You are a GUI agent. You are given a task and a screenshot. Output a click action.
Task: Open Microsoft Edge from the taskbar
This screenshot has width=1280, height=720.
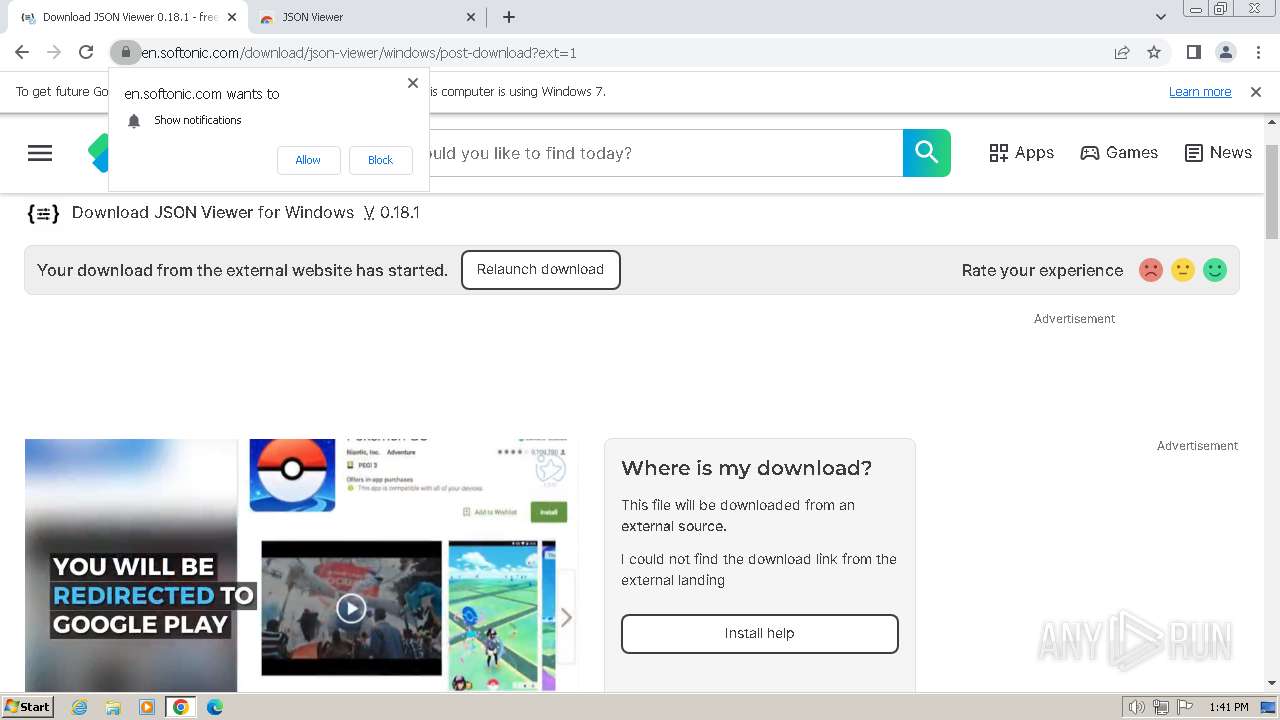tap(215, 707)
